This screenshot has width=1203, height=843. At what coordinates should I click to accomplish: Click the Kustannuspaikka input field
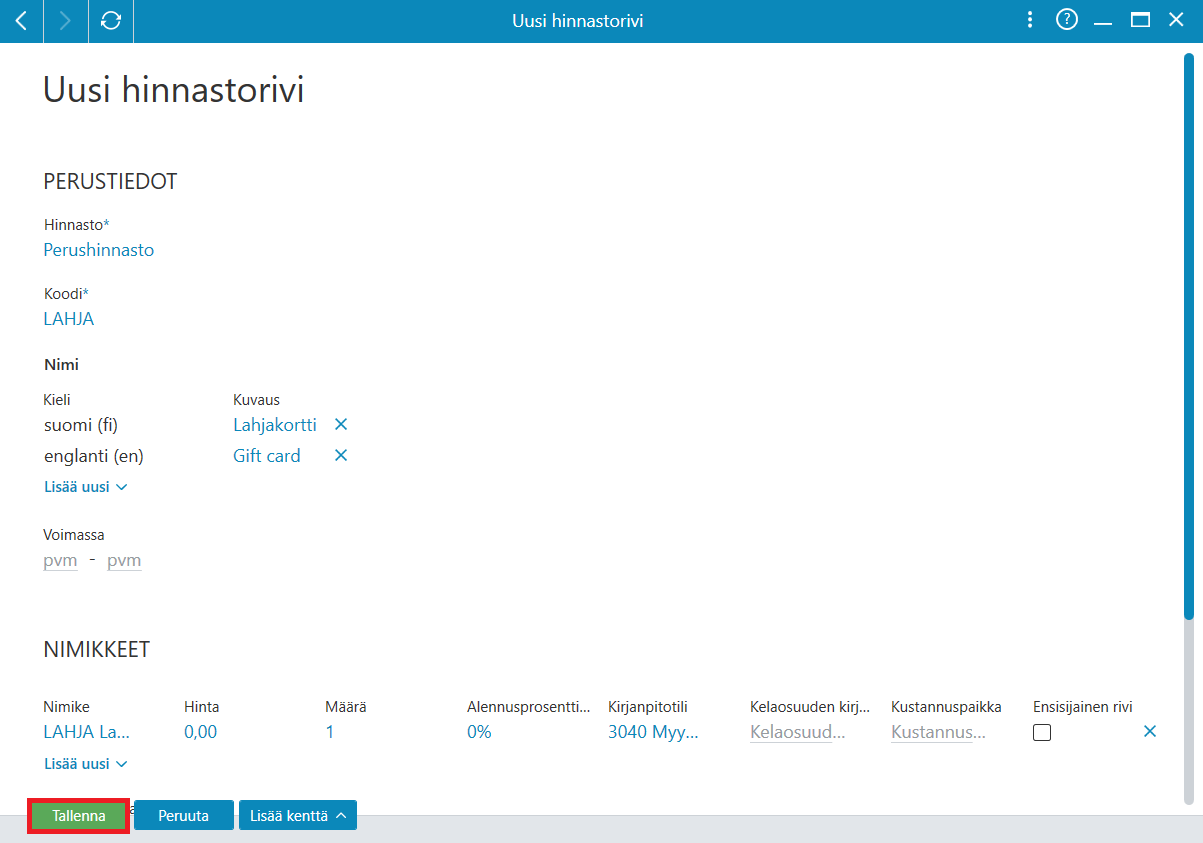(938, 732)
